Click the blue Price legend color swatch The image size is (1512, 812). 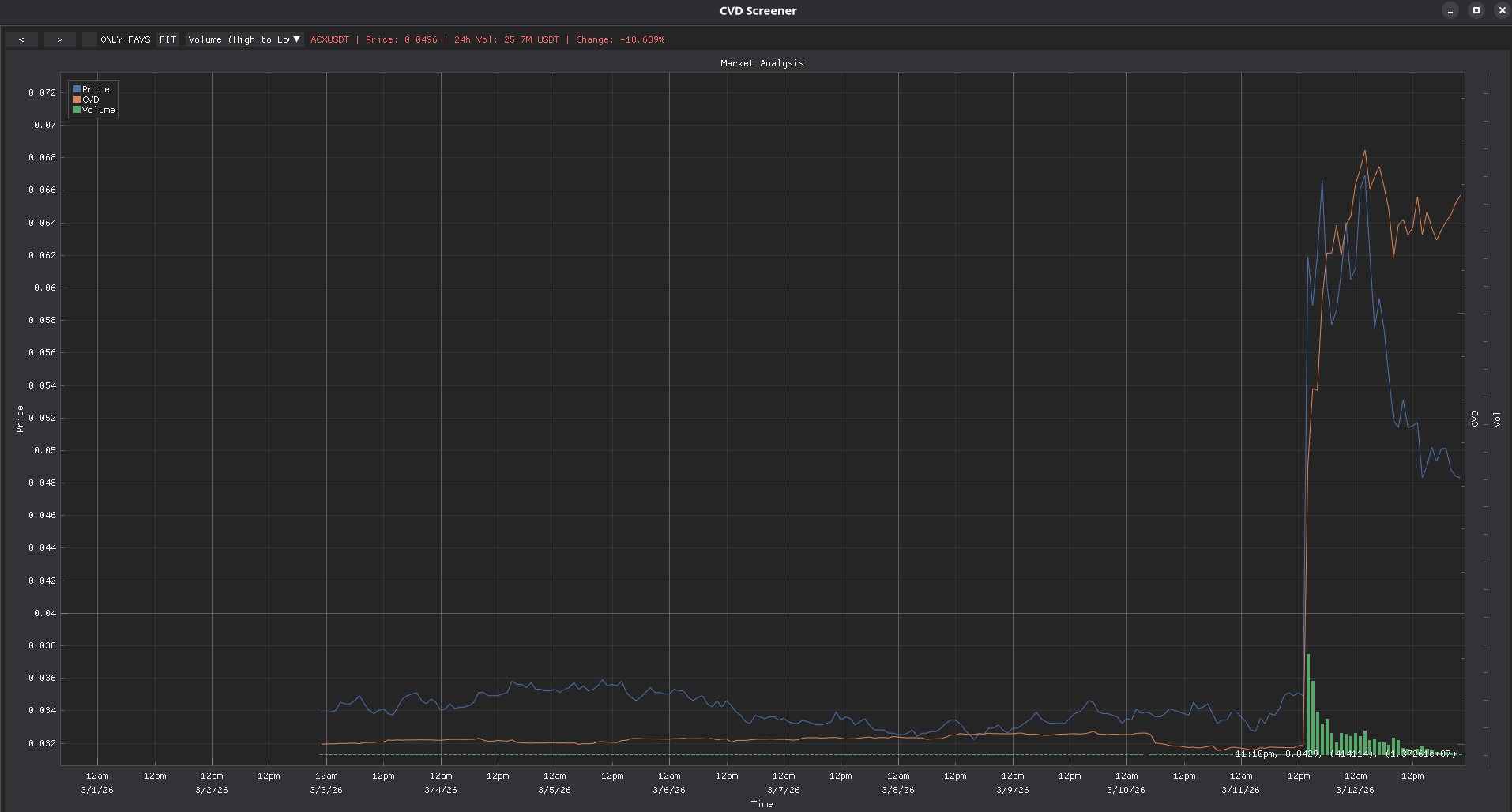click(77, 89)
